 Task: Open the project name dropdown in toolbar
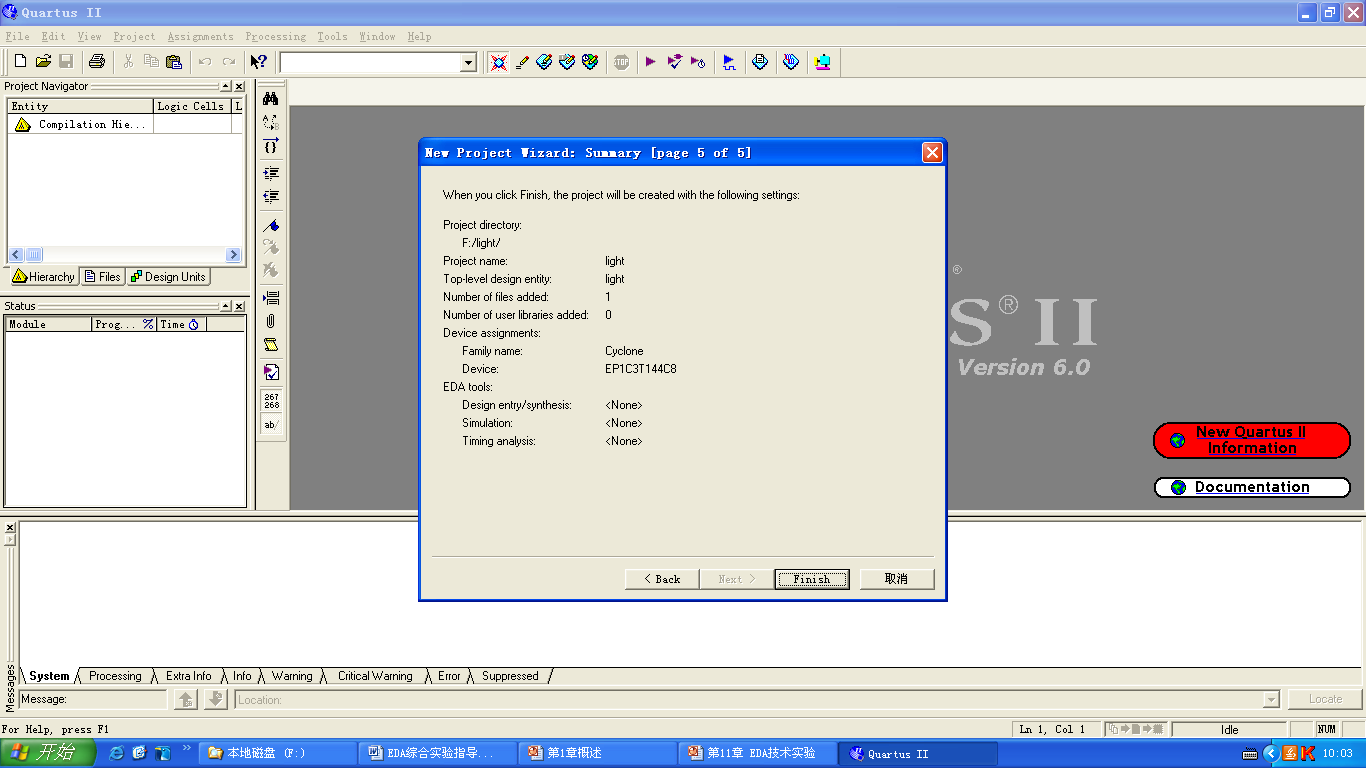(x=468, y=63)
